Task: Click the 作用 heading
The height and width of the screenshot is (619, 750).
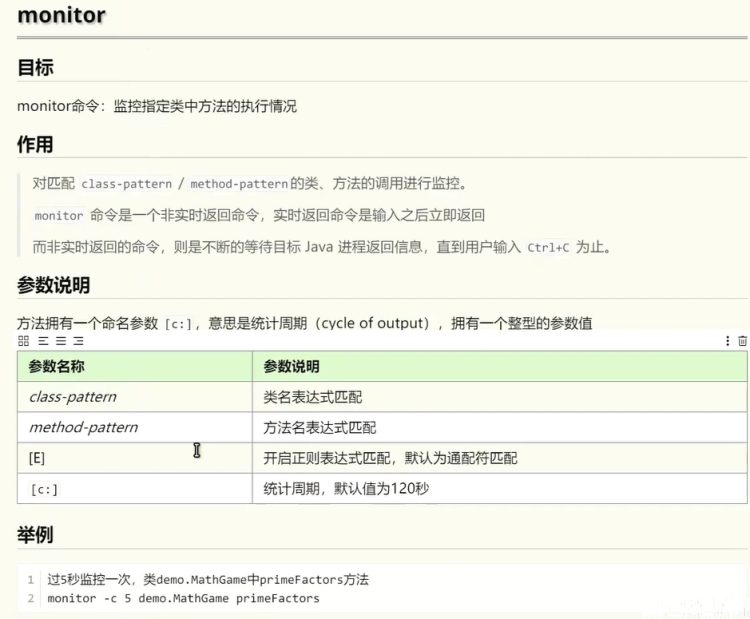Action: [x=35, y=144]
